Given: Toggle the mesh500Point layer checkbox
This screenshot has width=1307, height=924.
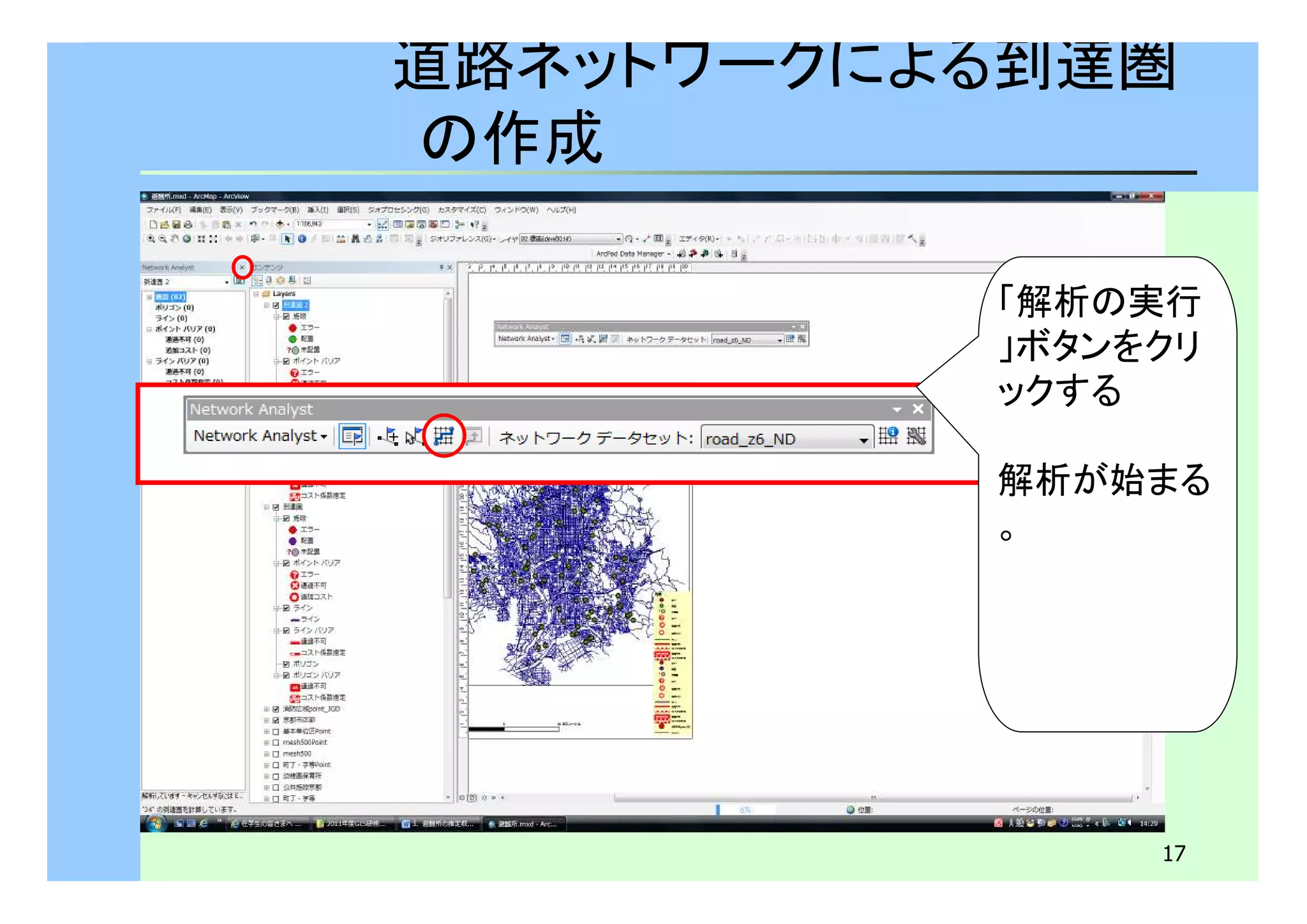Looking at the screenshot, I should [x=276, y=743].
